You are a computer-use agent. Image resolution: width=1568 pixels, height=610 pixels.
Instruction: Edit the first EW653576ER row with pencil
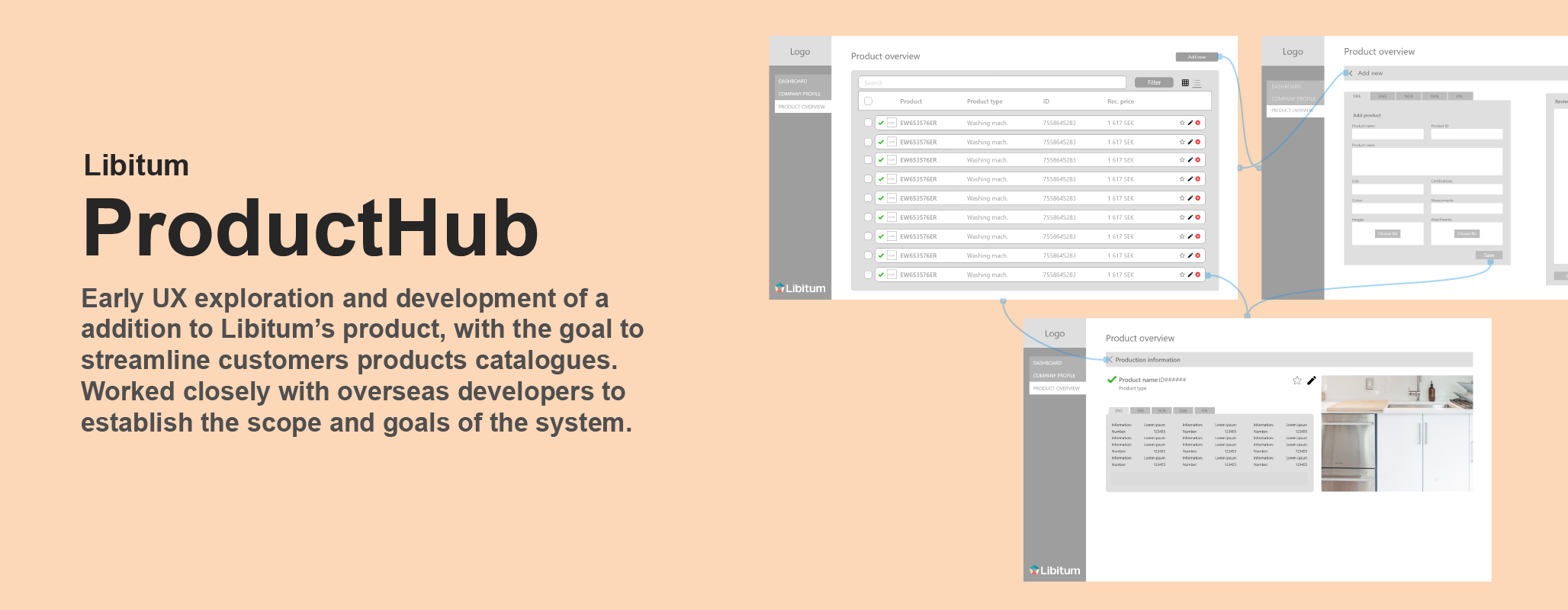(1190, 123)
